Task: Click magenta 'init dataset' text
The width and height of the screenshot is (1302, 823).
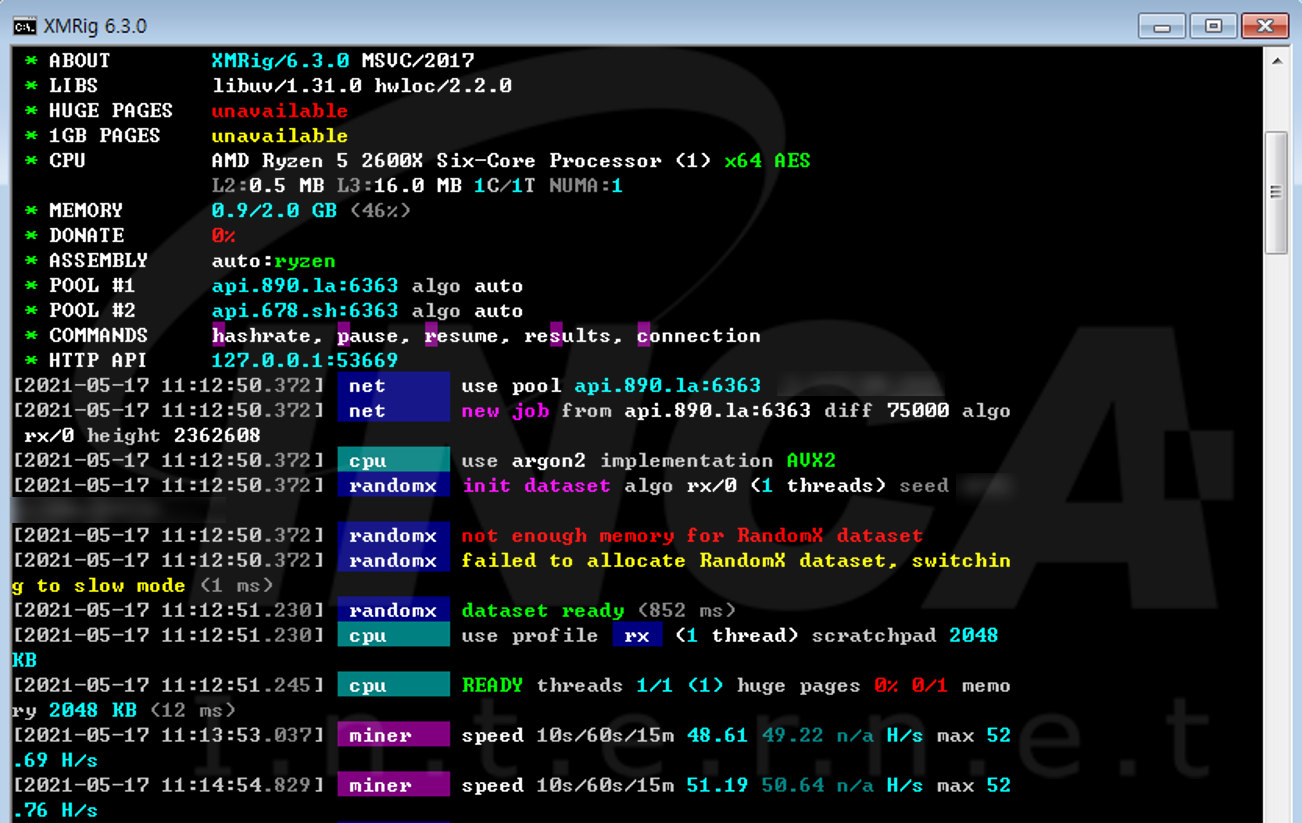Action: click(536, 486)
